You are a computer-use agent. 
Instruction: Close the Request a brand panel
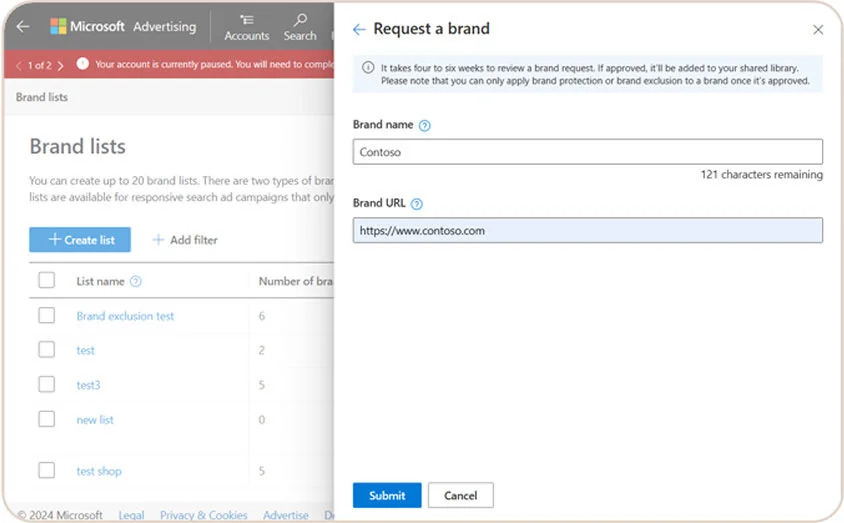click(818, 30)
